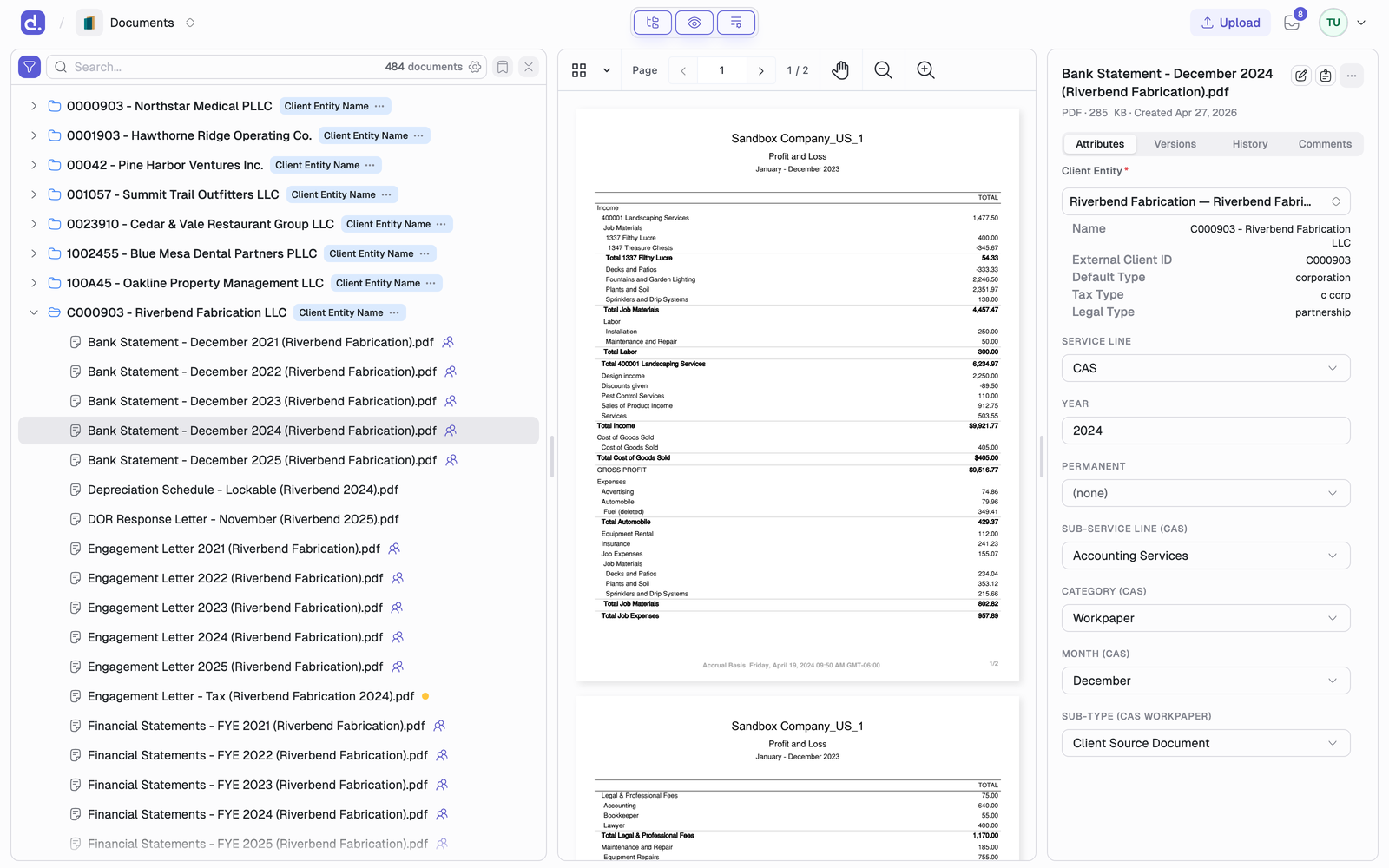Click share icon on Bank Statement December 2021
The height and width of the screenshot is (868, 1389).
click(448, 342)
